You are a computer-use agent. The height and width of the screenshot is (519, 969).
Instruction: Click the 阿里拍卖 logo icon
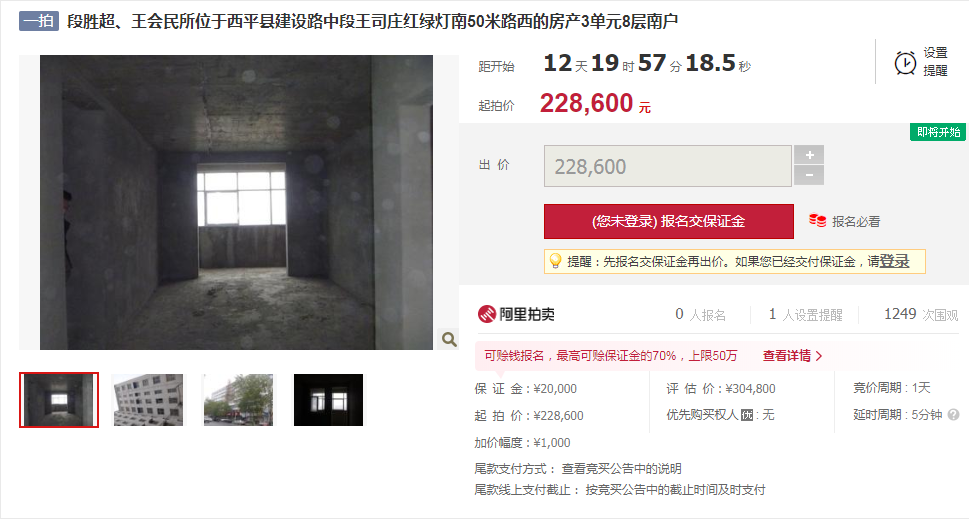point(487,314)
